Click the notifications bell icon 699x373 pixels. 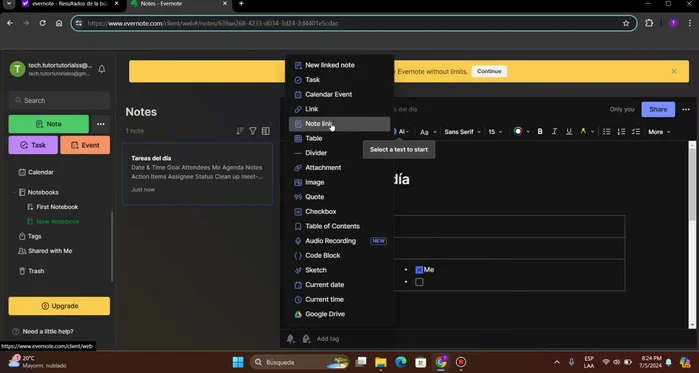(x=102, y=69)
